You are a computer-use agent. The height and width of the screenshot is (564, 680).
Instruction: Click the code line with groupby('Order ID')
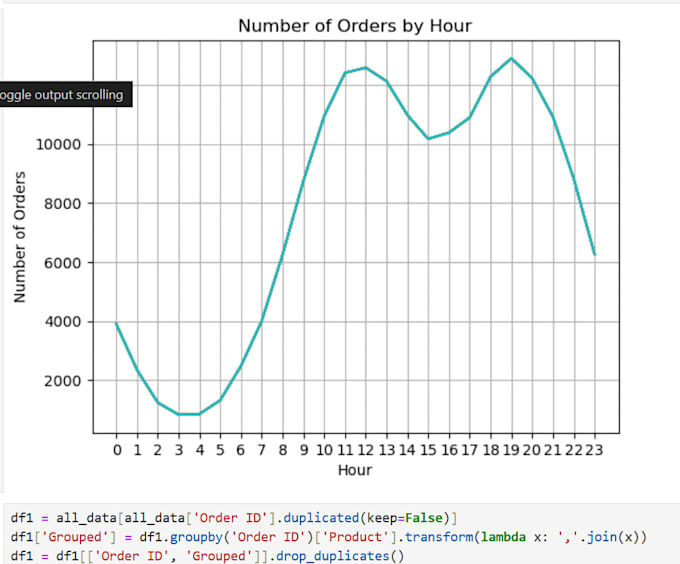[x=328, y=537]
